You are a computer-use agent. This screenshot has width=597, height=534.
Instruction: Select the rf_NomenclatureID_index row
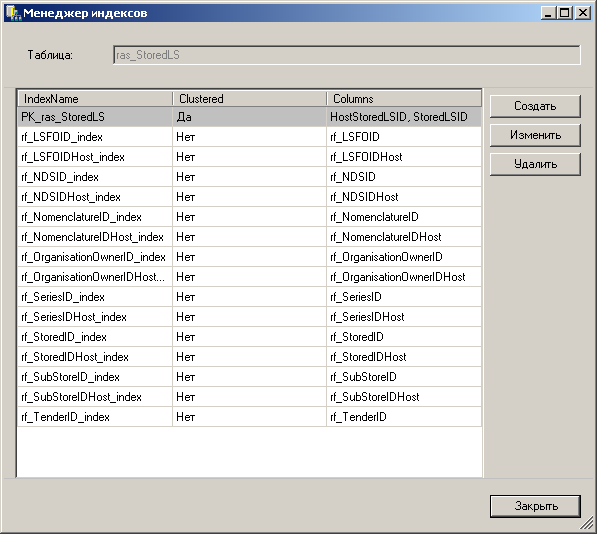click(249, 217)
